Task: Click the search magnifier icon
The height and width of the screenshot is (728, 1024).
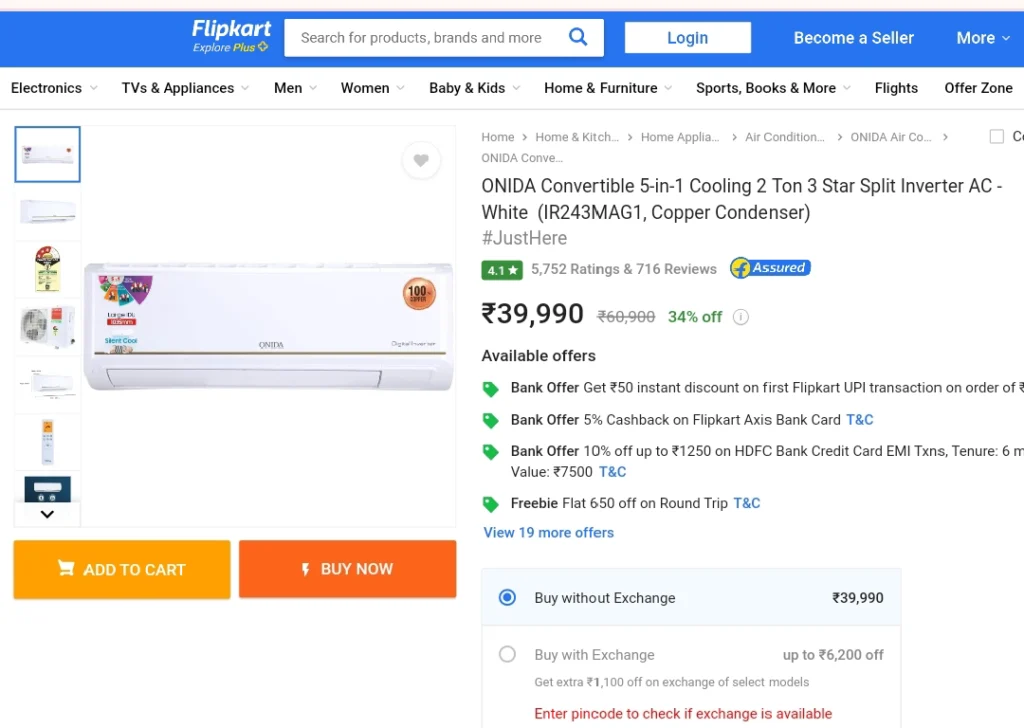Action: [x=578, y=37]
